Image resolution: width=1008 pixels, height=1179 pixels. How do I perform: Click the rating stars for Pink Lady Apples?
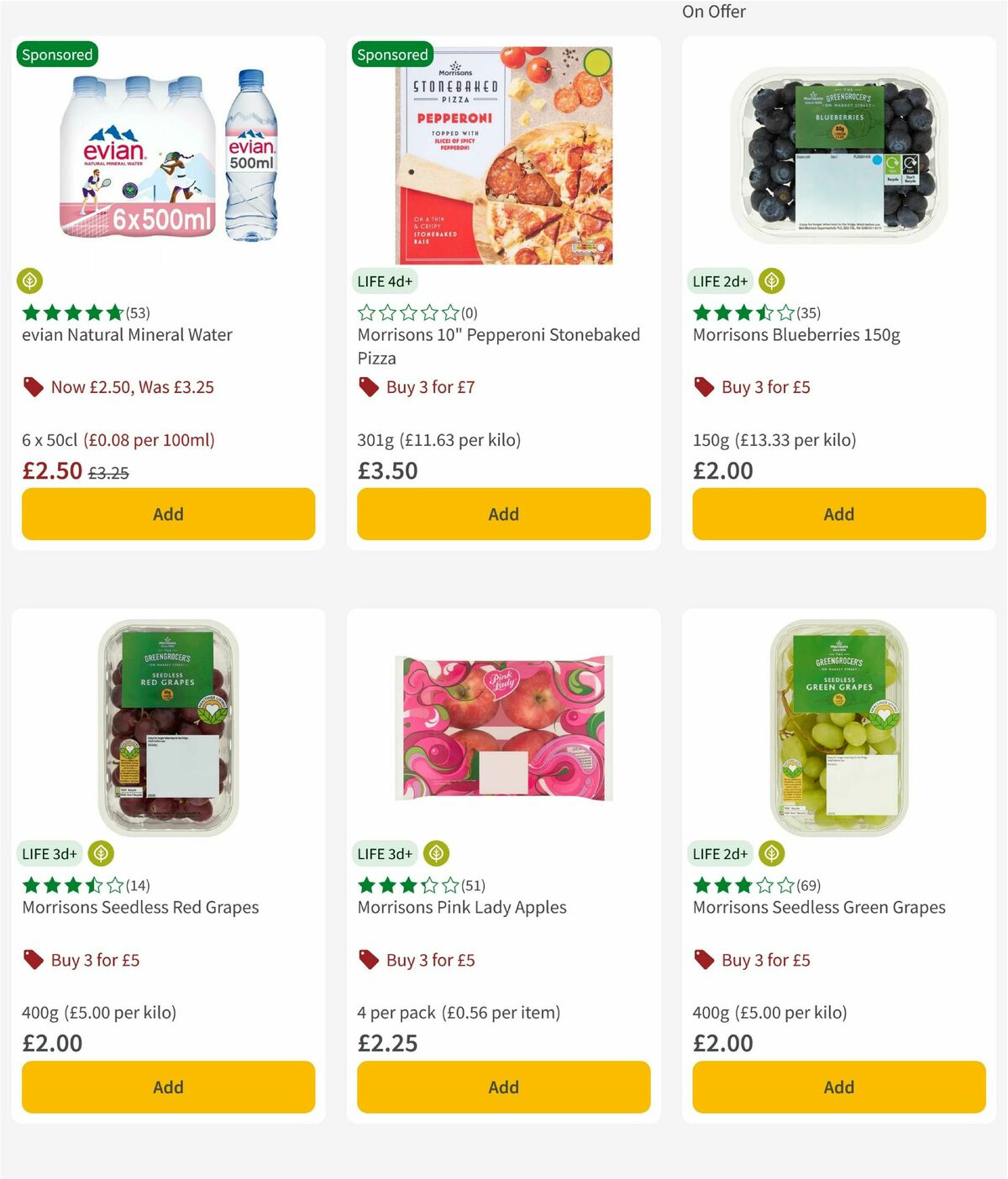(x=405, y=884)
